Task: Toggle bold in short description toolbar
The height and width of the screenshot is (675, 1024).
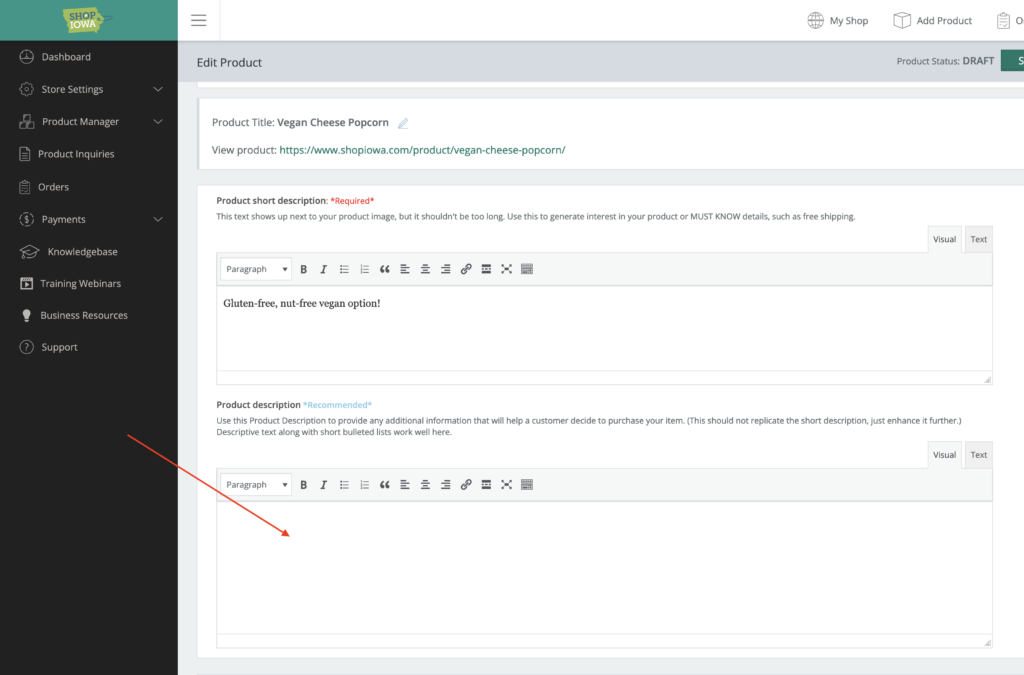Action: [304, 269]
